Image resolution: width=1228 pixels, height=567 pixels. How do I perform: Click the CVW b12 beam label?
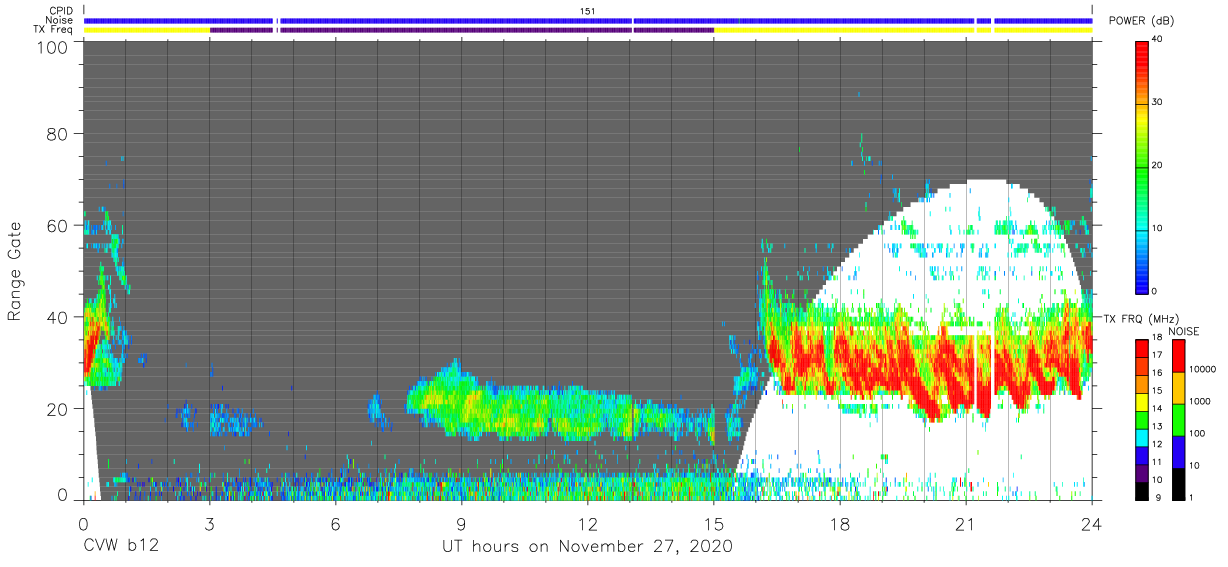[121, 547]
